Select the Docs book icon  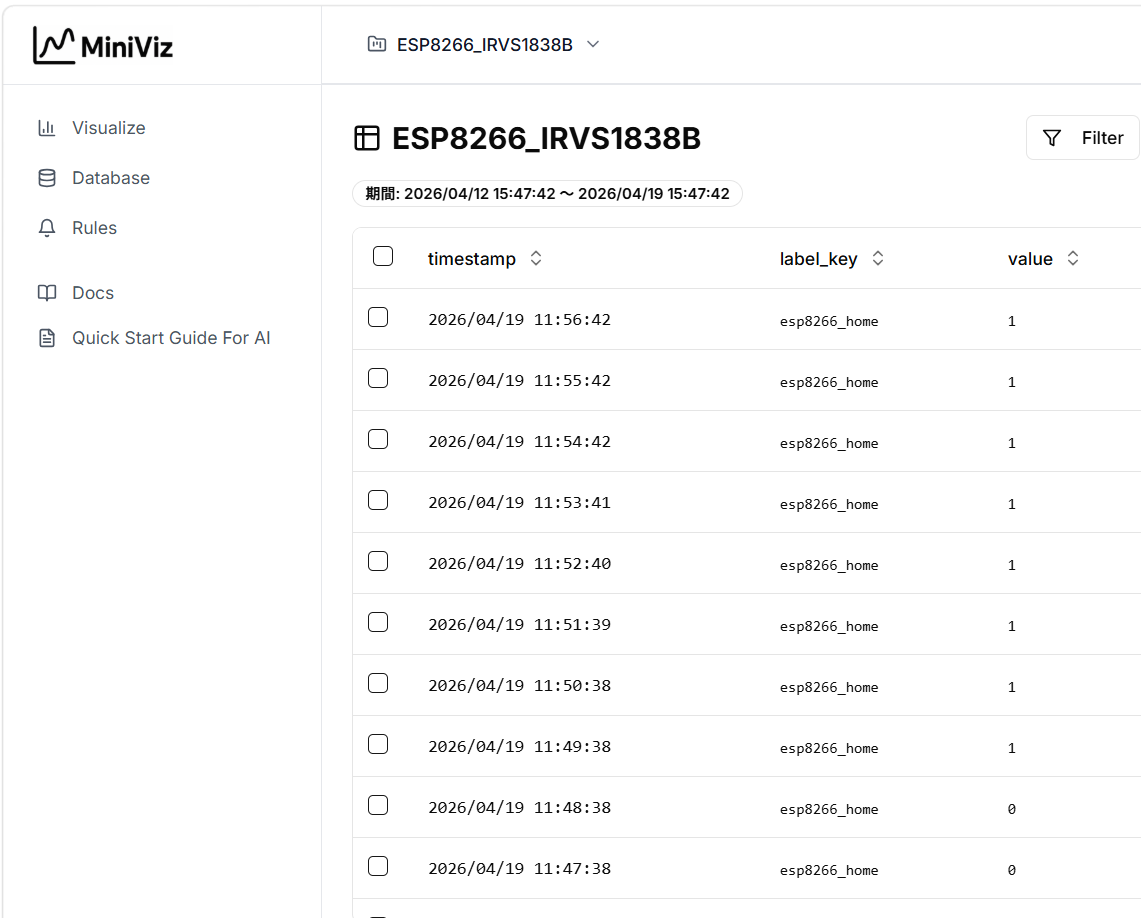tap(46, 292)
